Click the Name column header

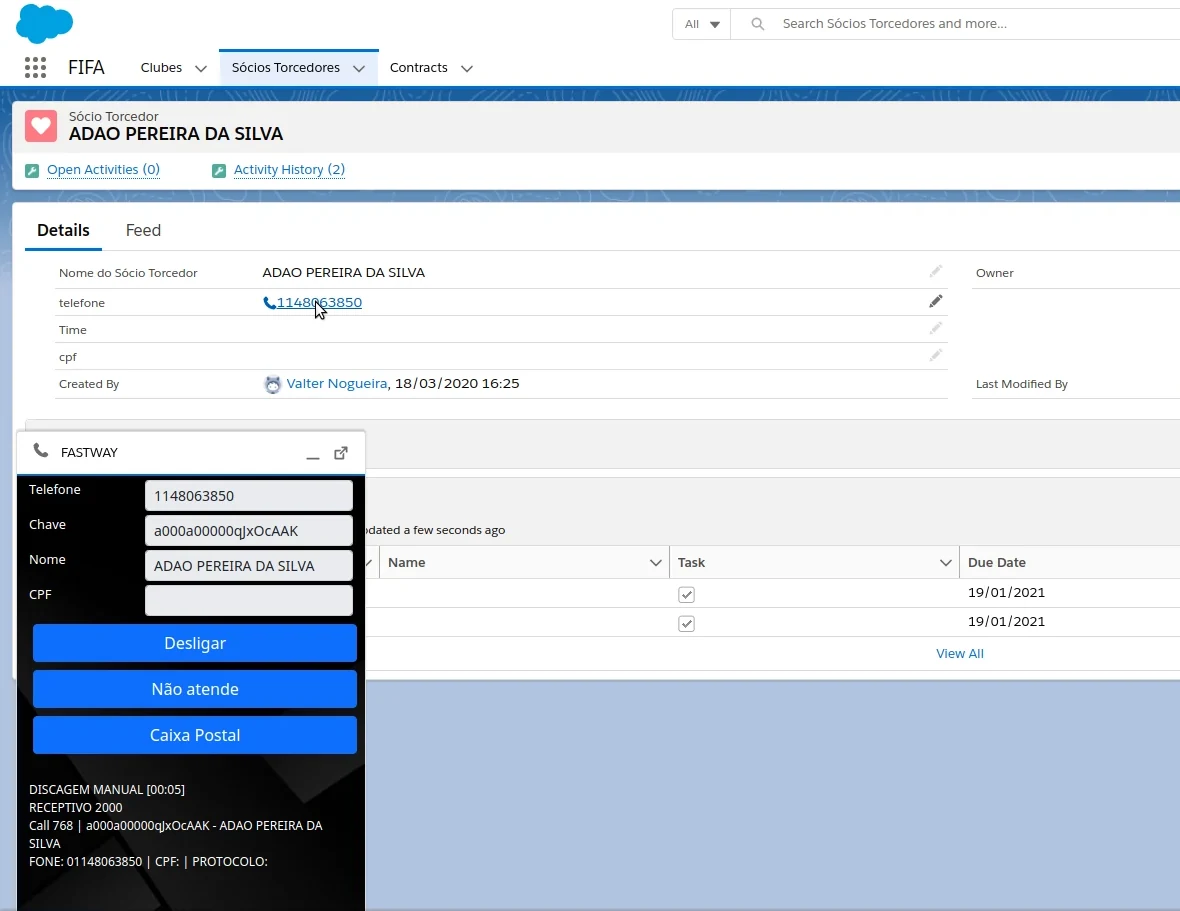(406, 563)
